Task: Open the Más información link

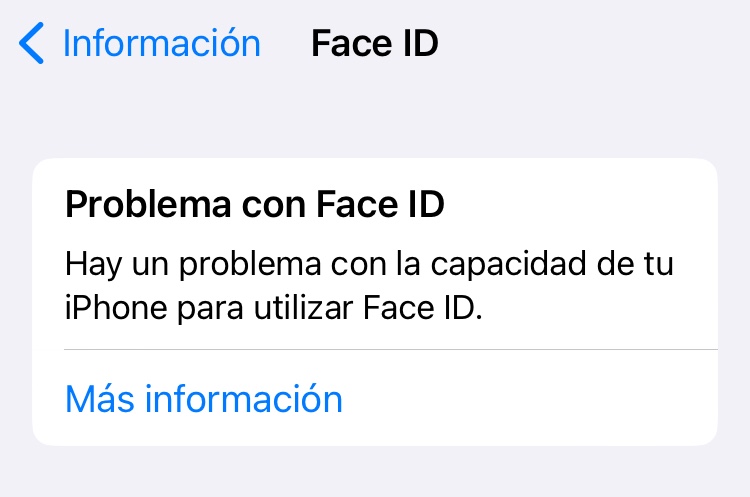Action: [203, 399]
